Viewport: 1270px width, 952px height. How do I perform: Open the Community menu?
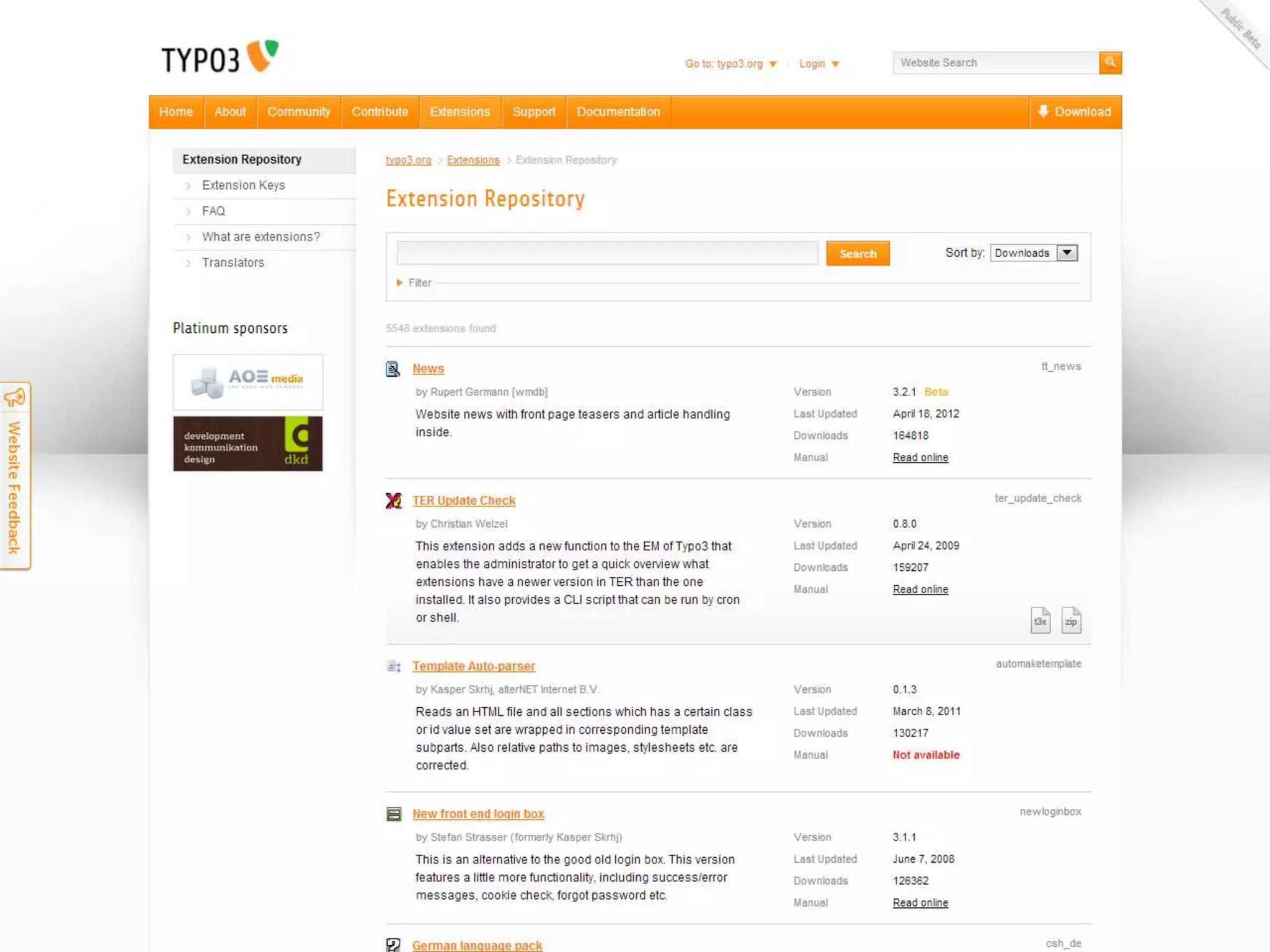point(298,112)
